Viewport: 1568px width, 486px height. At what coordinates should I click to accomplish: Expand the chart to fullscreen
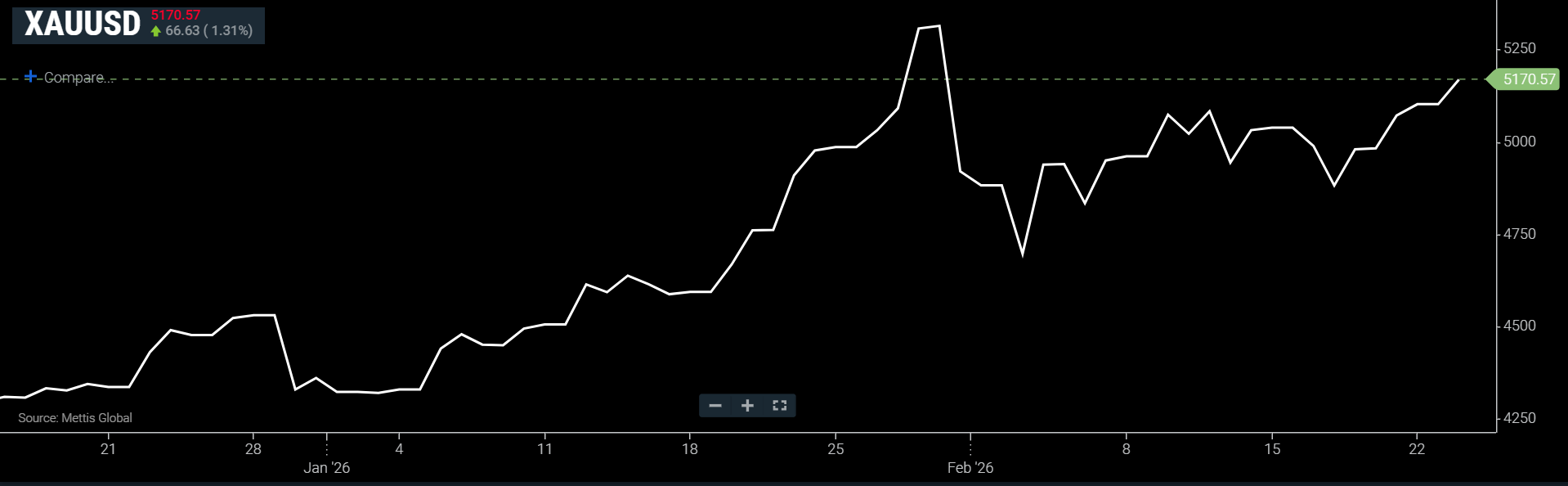[x=779, y=406]
